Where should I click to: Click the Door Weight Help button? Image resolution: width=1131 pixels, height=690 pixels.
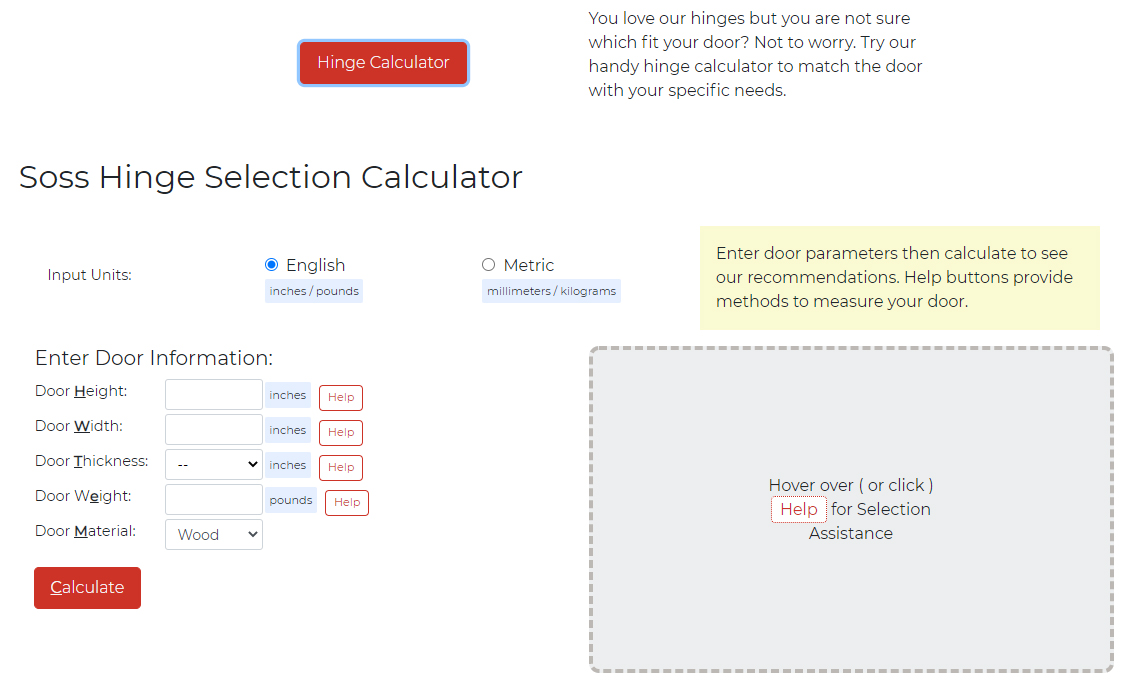click(x=346, y=502)
